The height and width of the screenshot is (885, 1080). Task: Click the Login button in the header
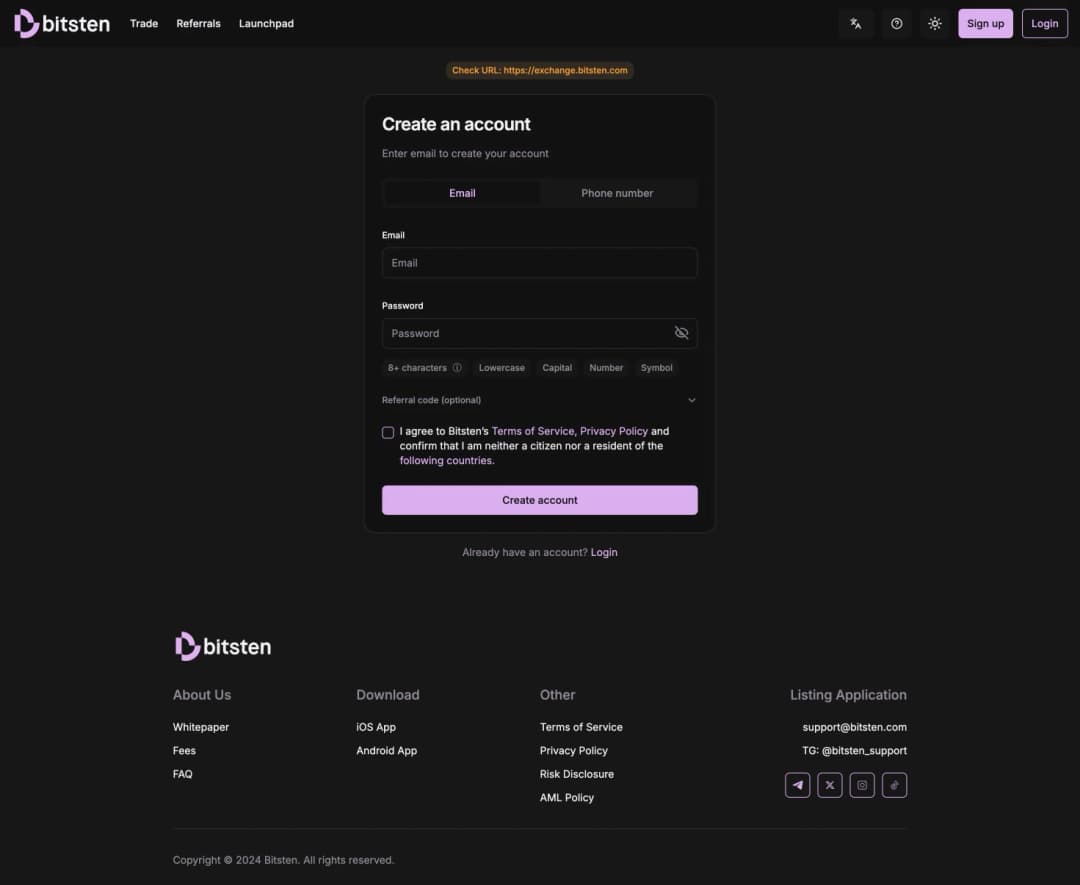pyautogui.click(x=1045, y=23)
